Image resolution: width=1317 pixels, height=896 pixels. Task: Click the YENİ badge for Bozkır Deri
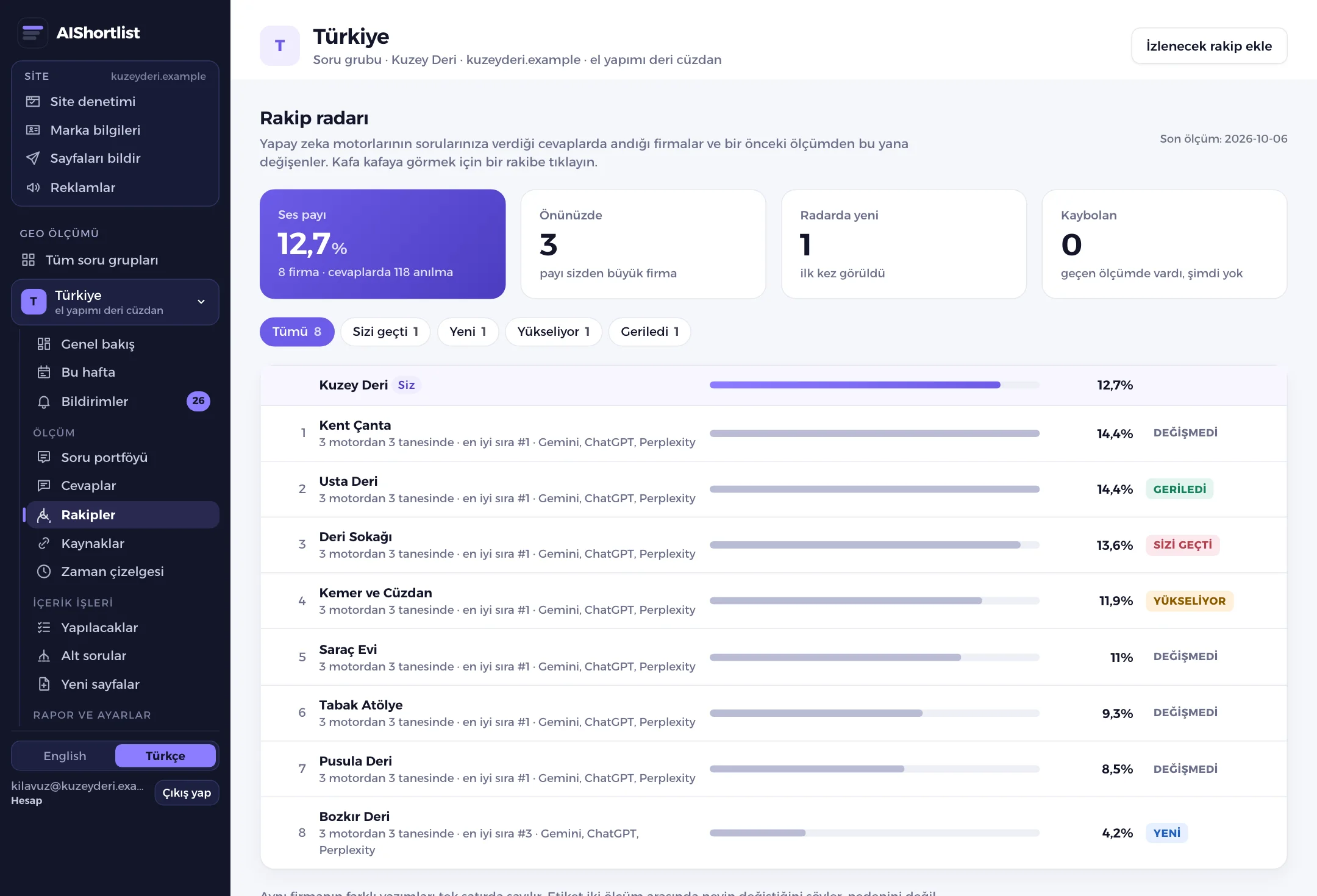(1167, 833)
